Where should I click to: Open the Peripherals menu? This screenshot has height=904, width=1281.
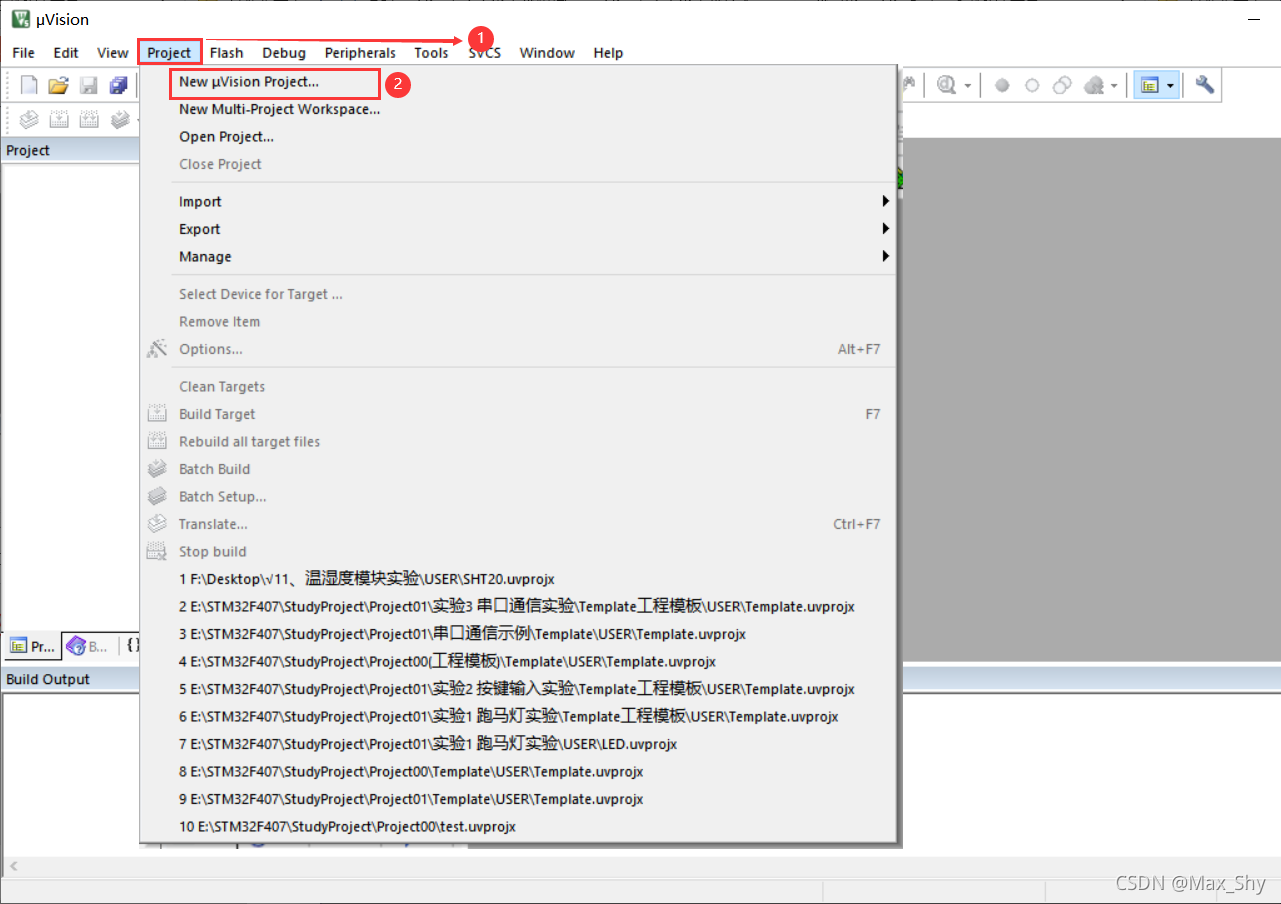click(x=360, y=53)
